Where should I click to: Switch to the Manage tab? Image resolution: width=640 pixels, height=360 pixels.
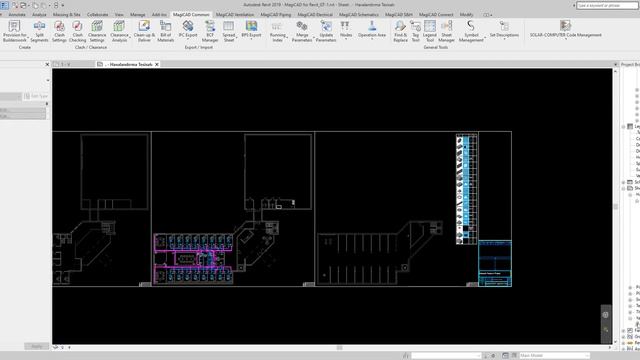tap(138, 15)
